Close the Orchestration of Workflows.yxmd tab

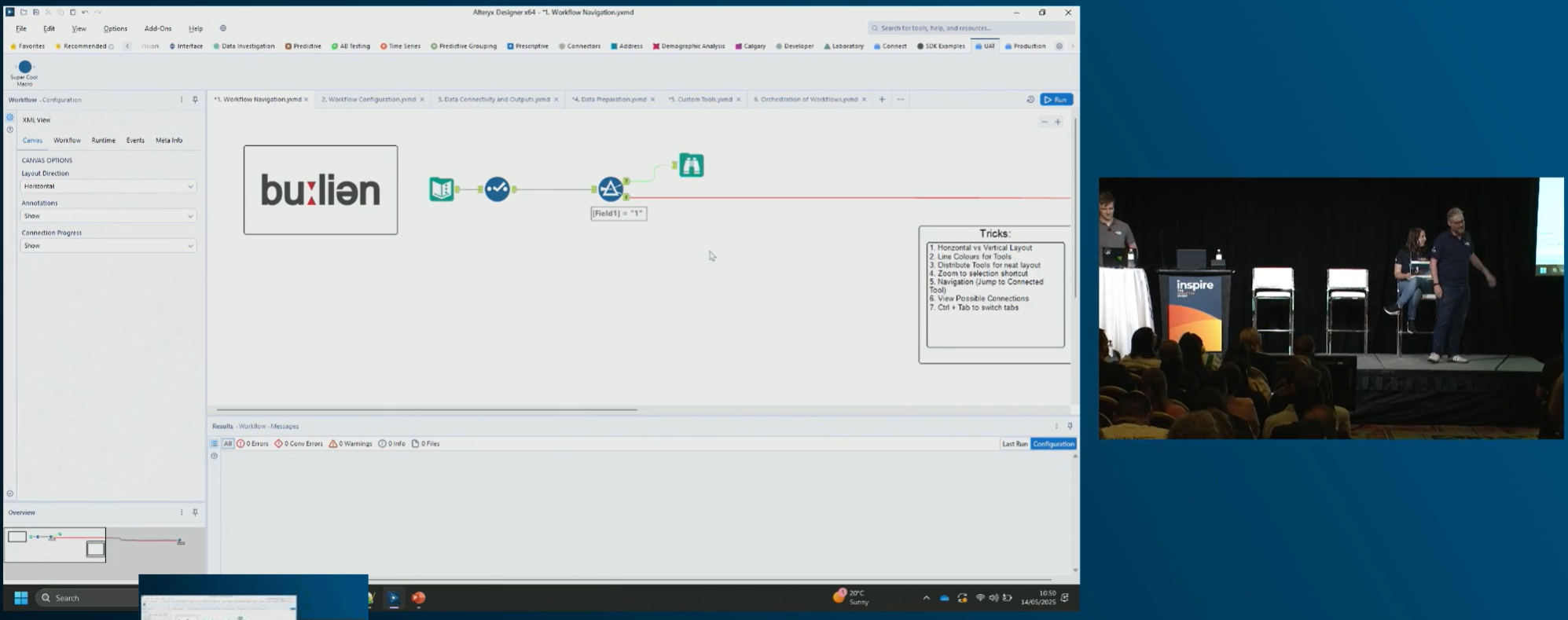point(864,100)
